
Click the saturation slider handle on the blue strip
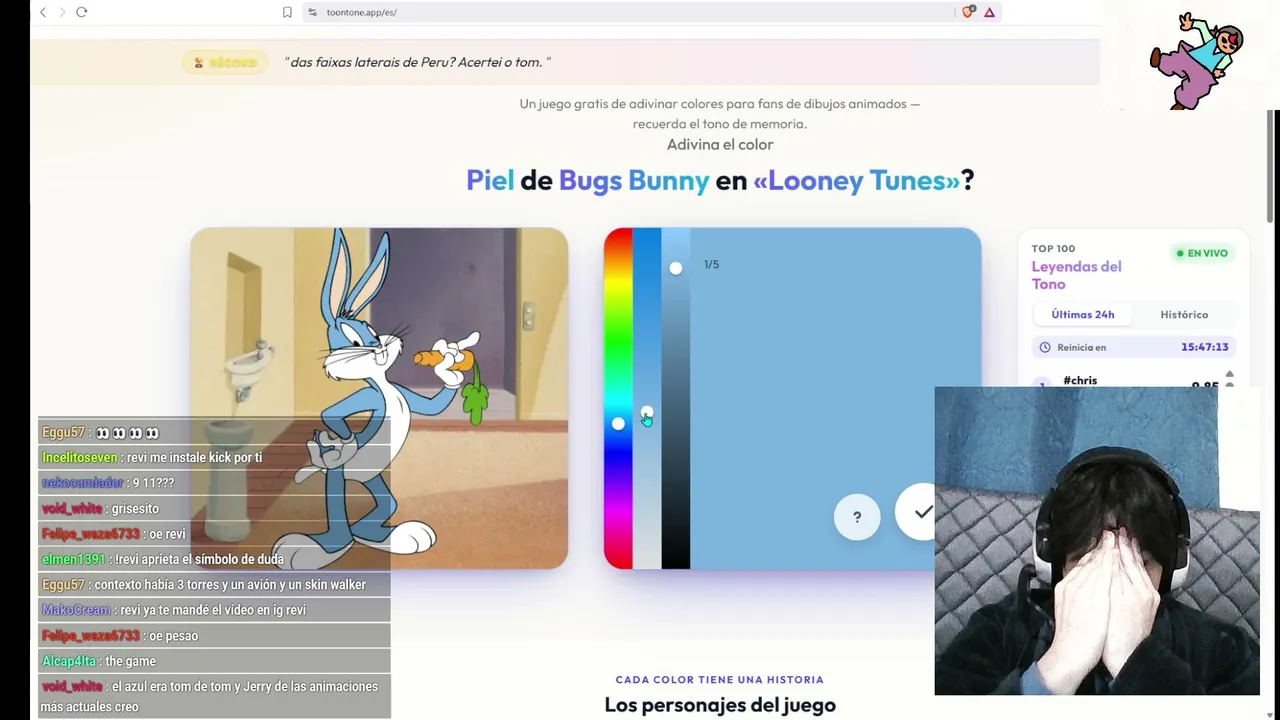click(x=647, y=414)
